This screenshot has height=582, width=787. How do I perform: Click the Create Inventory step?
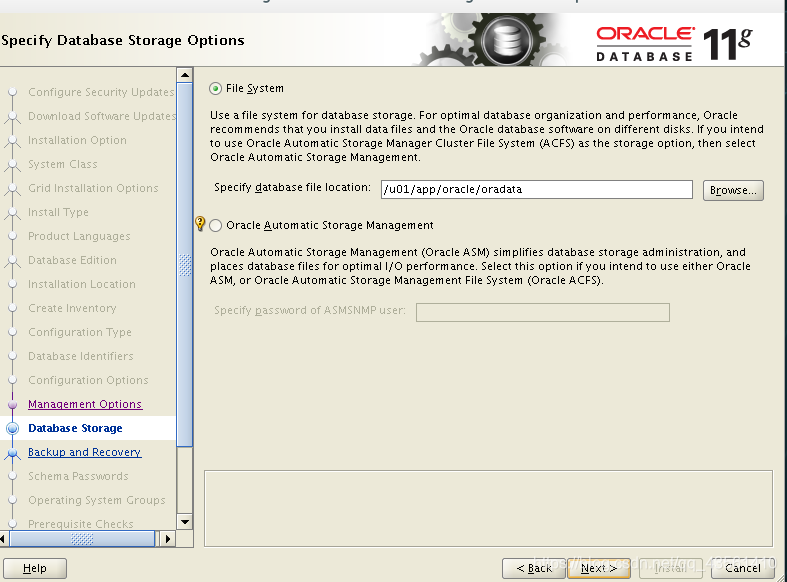pos(72,308)
